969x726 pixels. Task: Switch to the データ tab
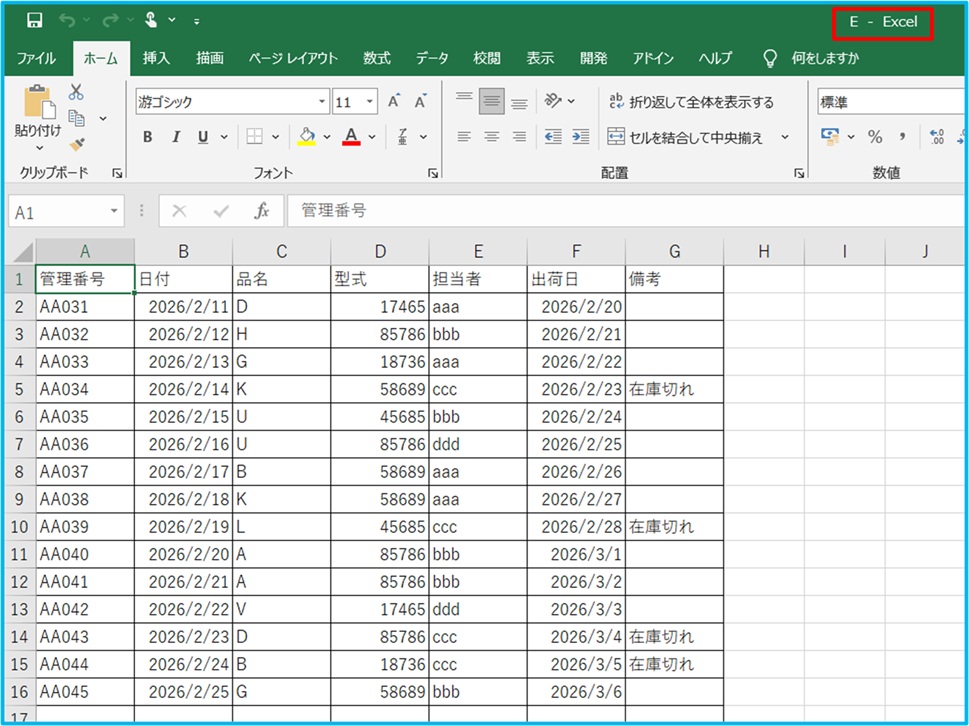(x=432, y=58)
